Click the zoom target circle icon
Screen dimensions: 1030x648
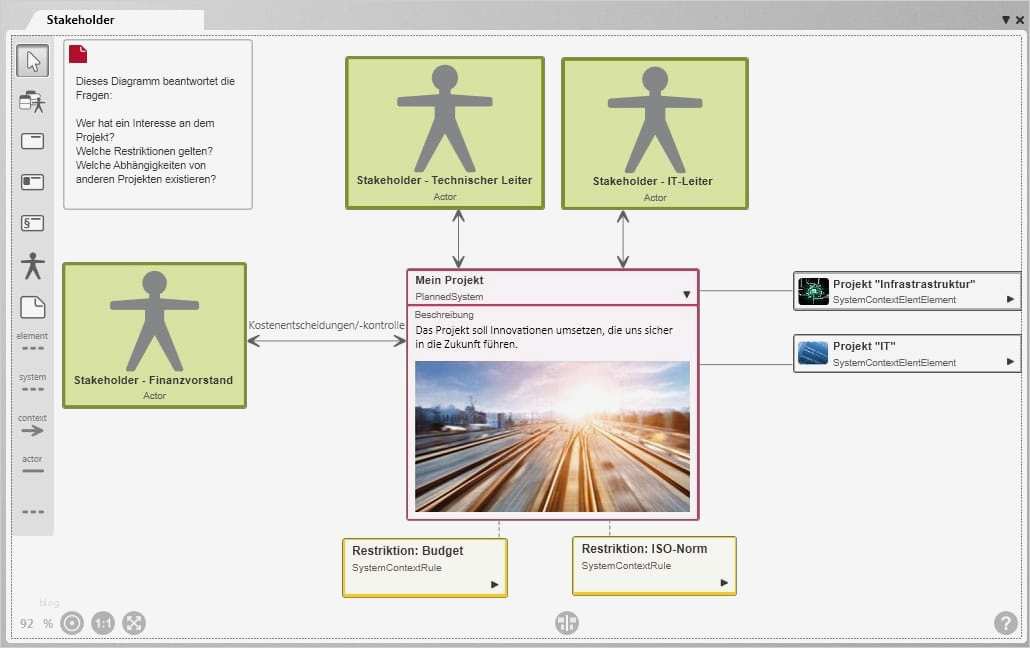pos(72,623)
